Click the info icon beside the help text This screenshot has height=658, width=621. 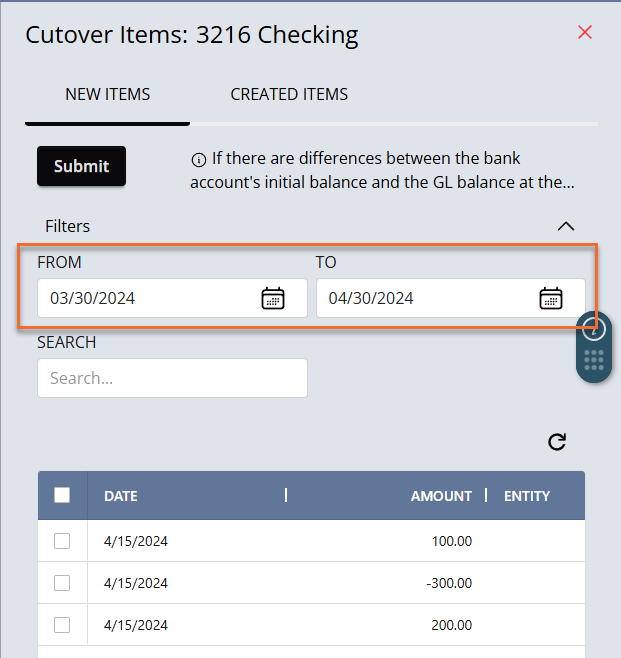pos(198,160)
